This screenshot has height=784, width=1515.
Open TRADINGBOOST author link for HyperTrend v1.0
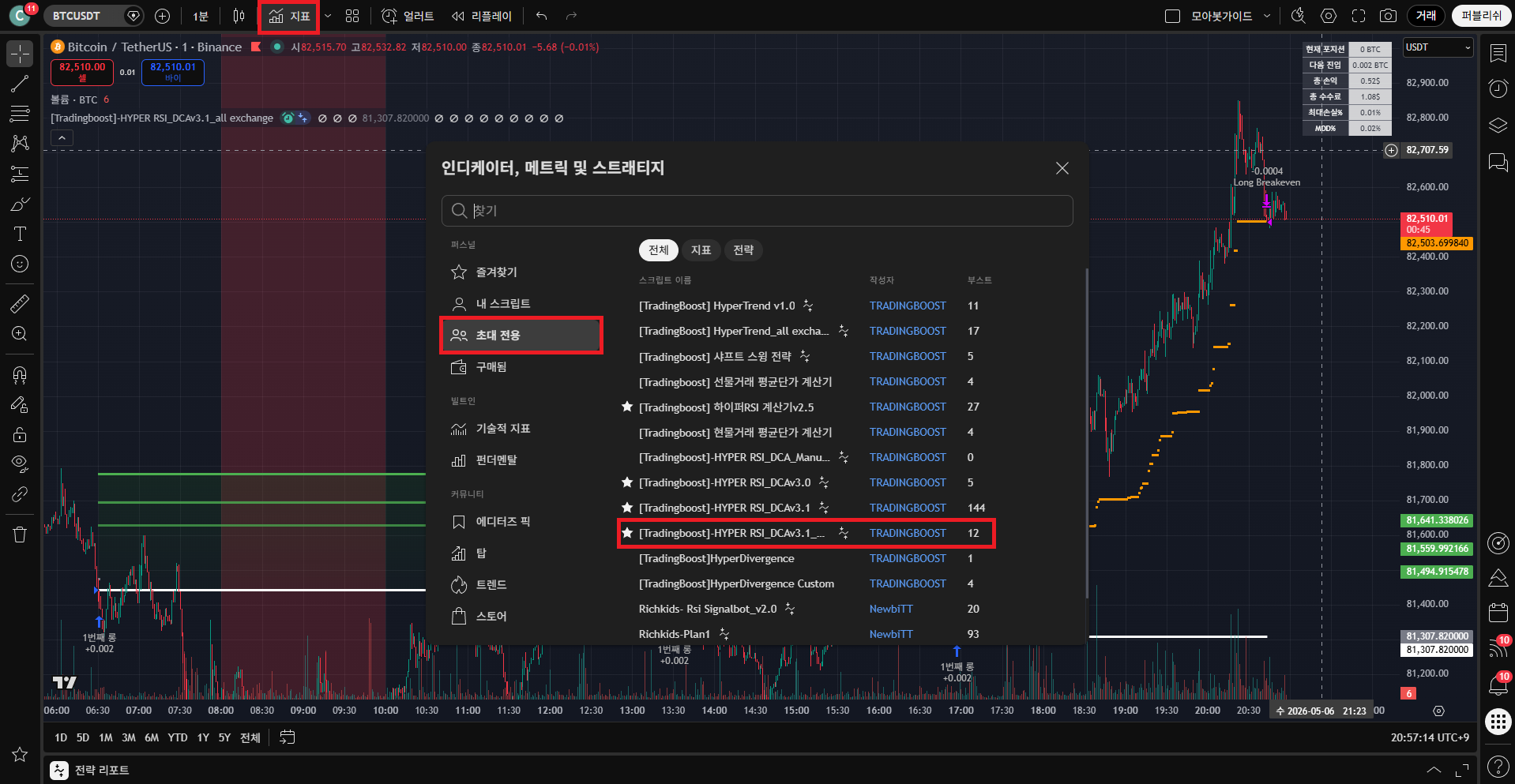(x=908, y=306)
